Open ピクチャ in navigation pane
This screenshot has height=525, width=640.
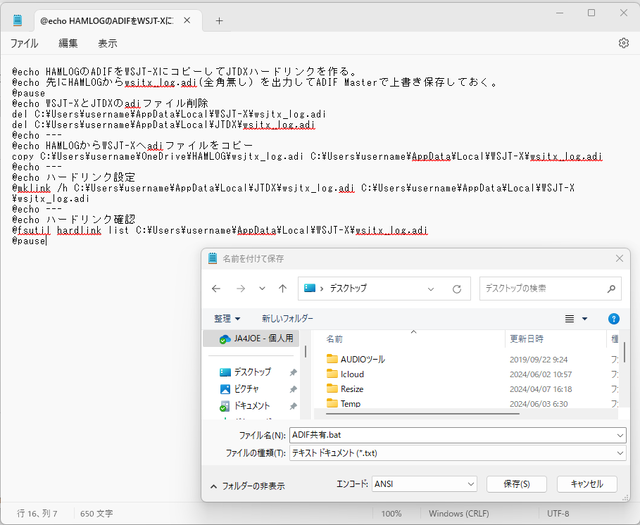click(246, 389)
